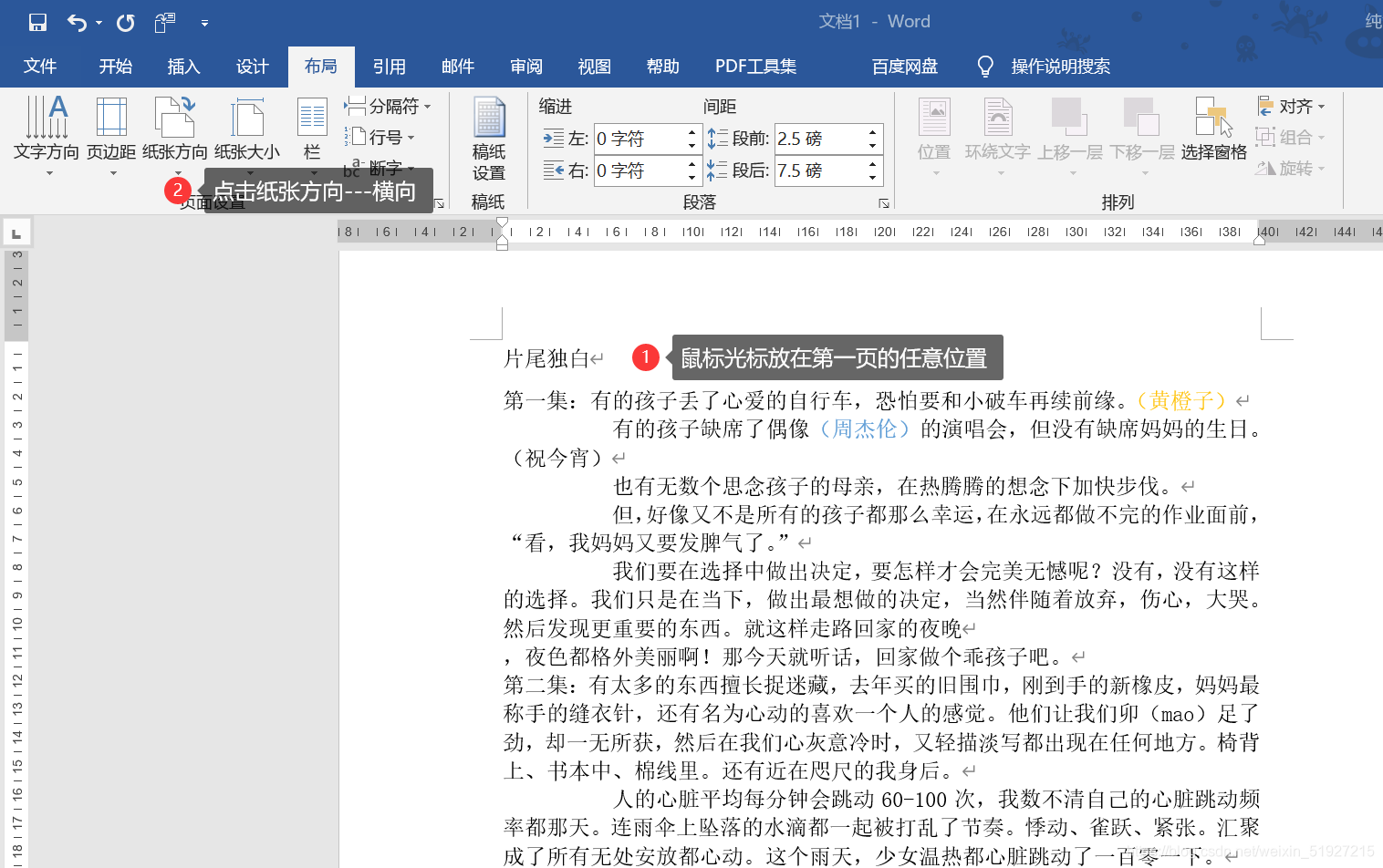Click the right indent marker on ruler
Image resolution: width=1383 pixels, height=868 pixels.
point(1259,240)
